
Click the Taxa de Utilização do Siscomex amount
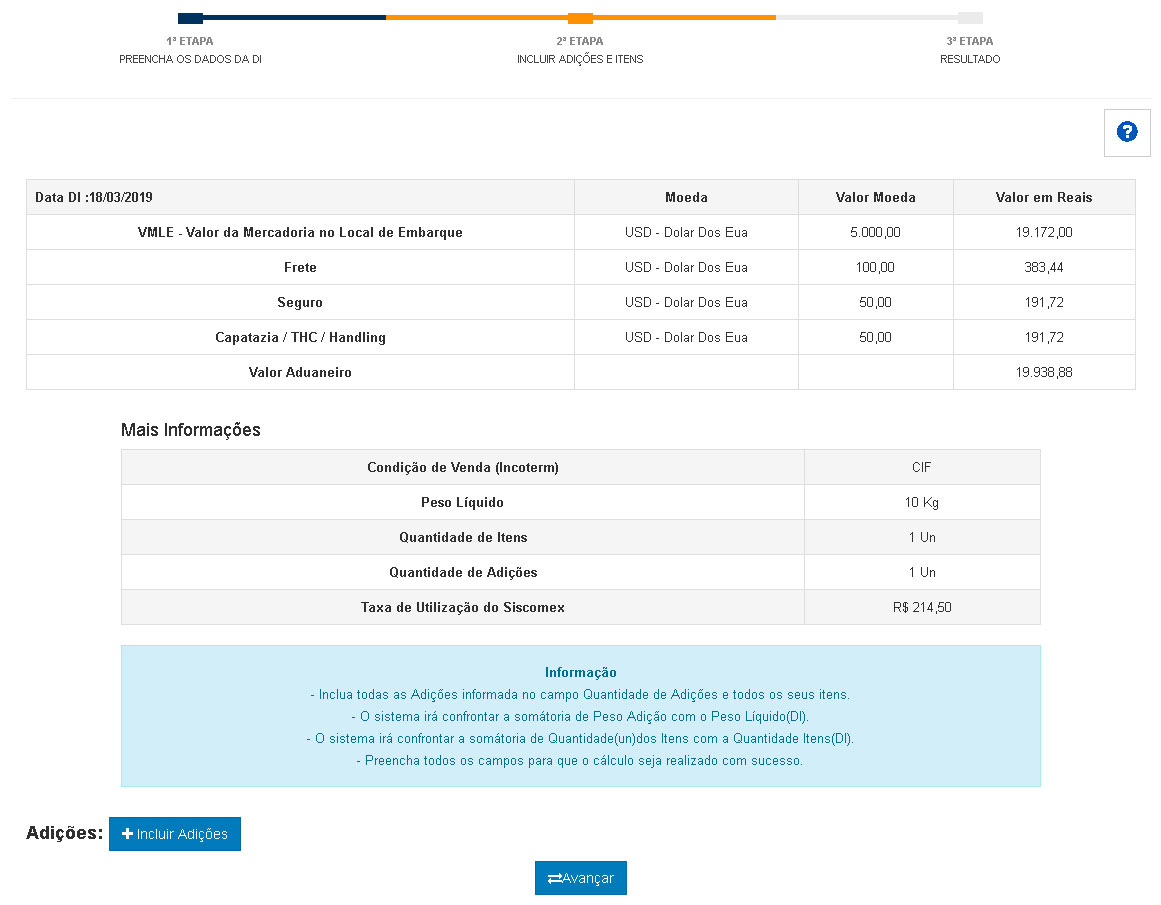tap(921, 606)
